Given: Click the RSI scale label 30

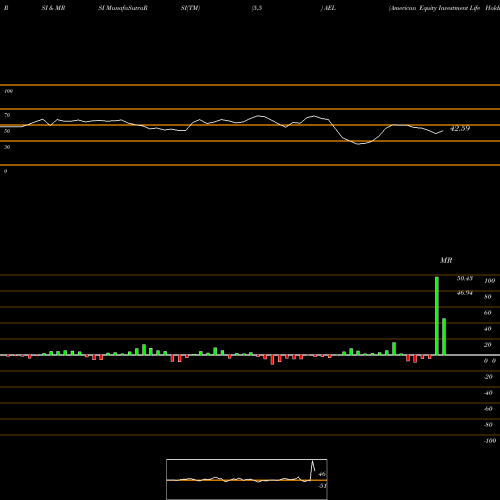Looking at the screenshot, I should (x=7, y=147).
